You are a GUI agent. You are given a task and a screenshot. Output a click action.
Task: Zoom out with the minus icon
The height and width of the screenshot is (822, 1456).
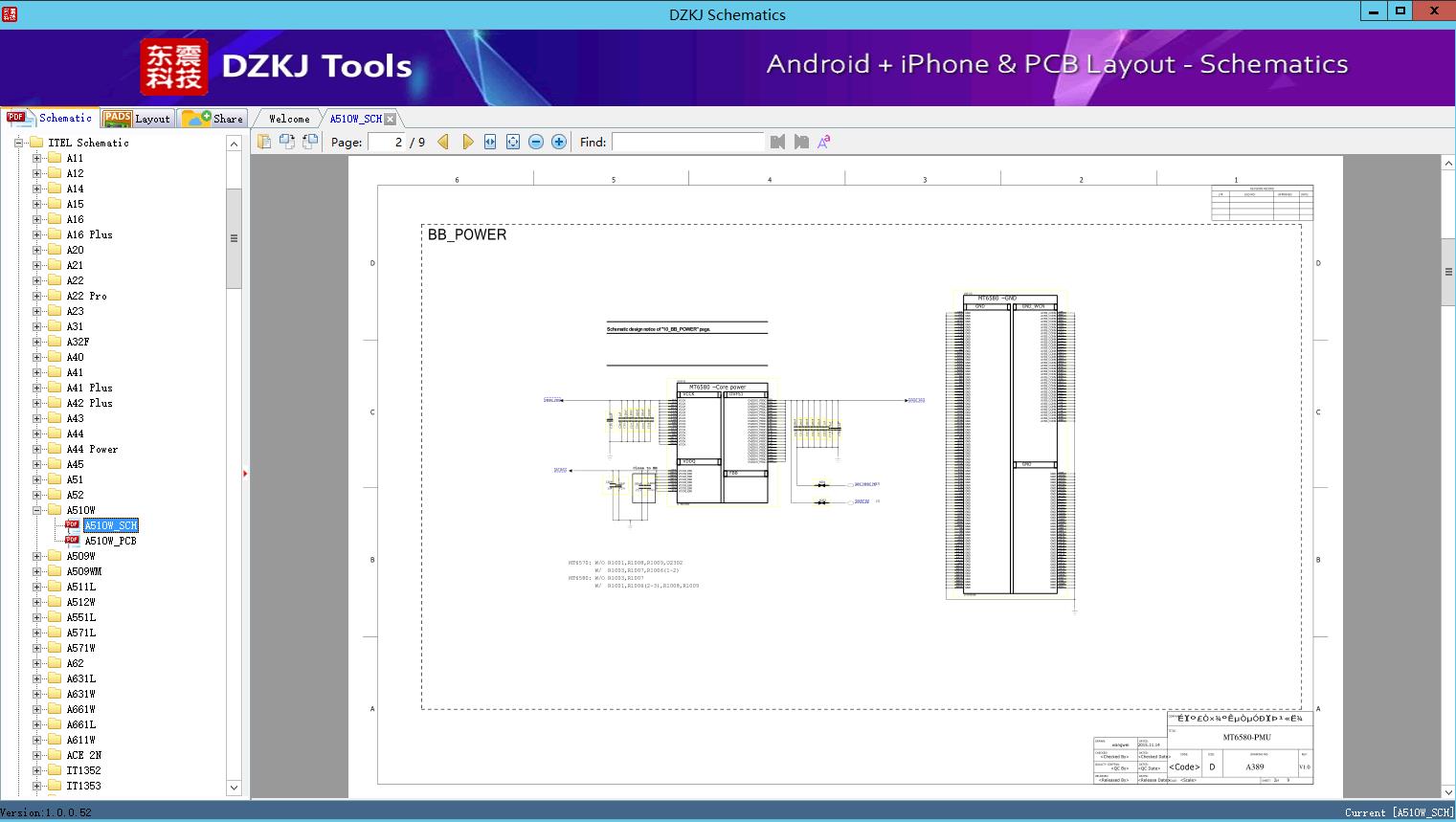click(536, 142)
